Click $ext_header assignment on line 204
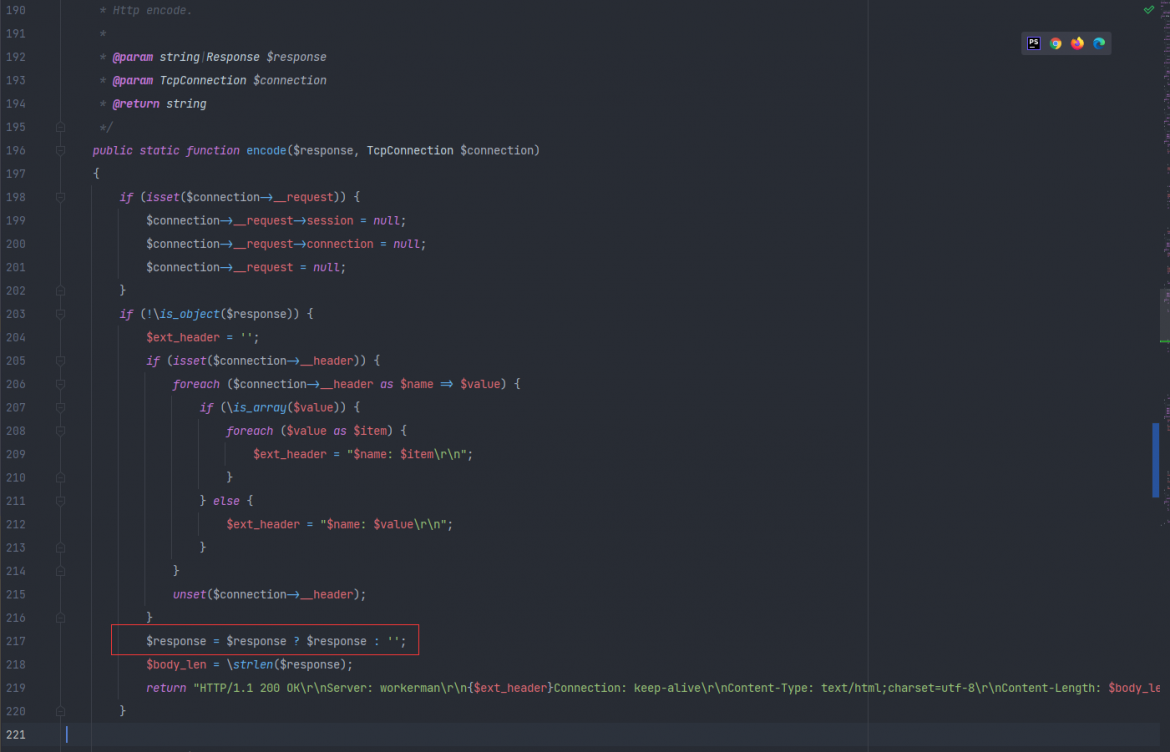1170x752 pixels. 183,337
